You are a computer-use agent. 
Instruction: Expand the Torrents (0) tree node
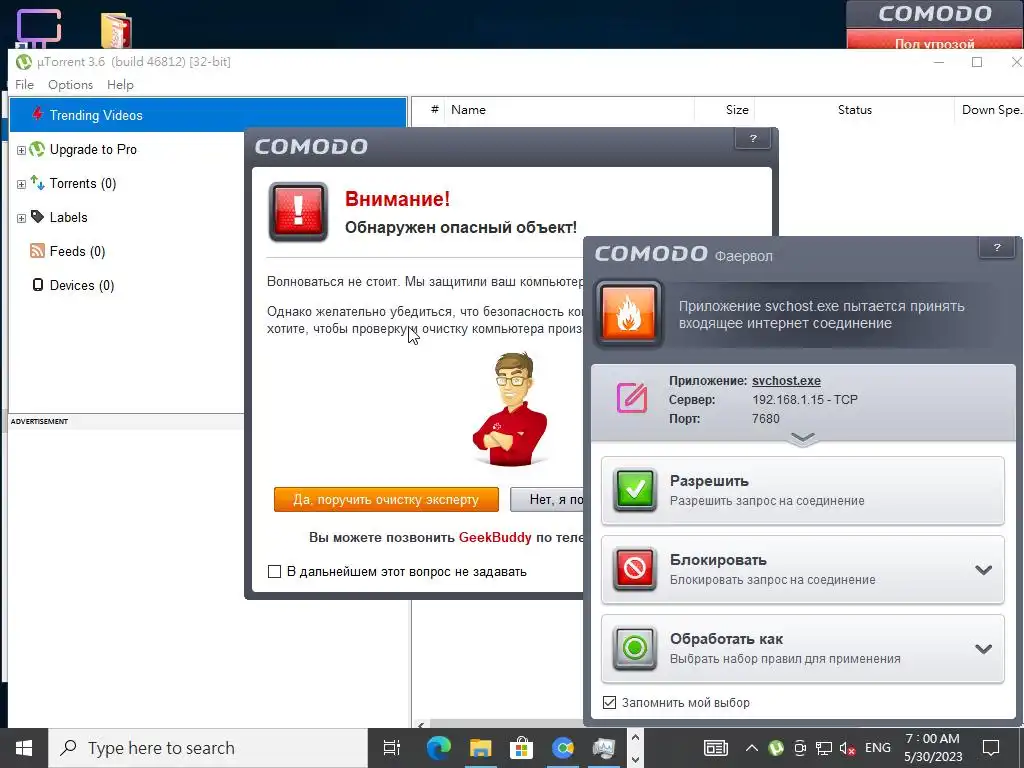(x=21, y=184)
